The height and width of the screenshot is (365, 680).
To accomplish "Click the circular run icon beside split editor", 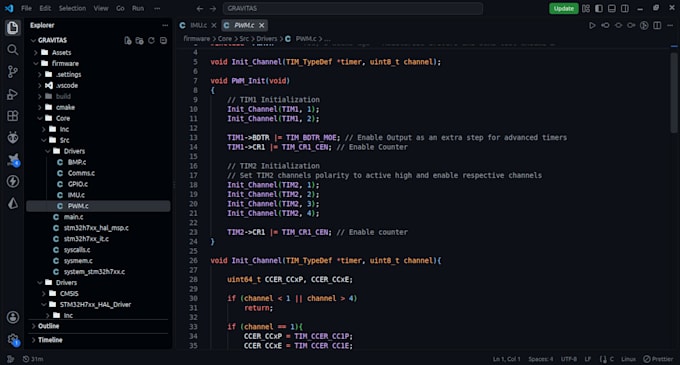I will [644, 26].
